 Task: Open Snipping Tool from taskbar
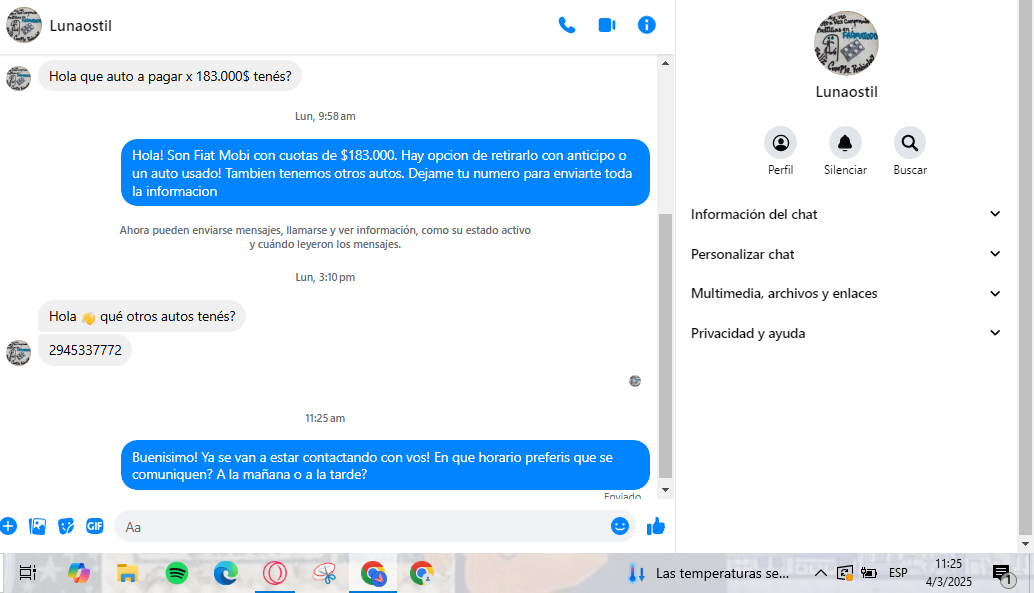[324, 573]
